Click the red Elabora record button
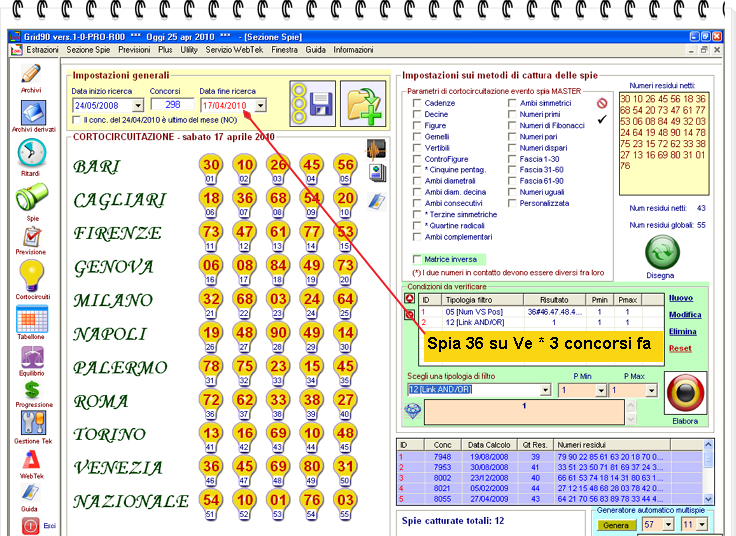 [x=685, y=393]
